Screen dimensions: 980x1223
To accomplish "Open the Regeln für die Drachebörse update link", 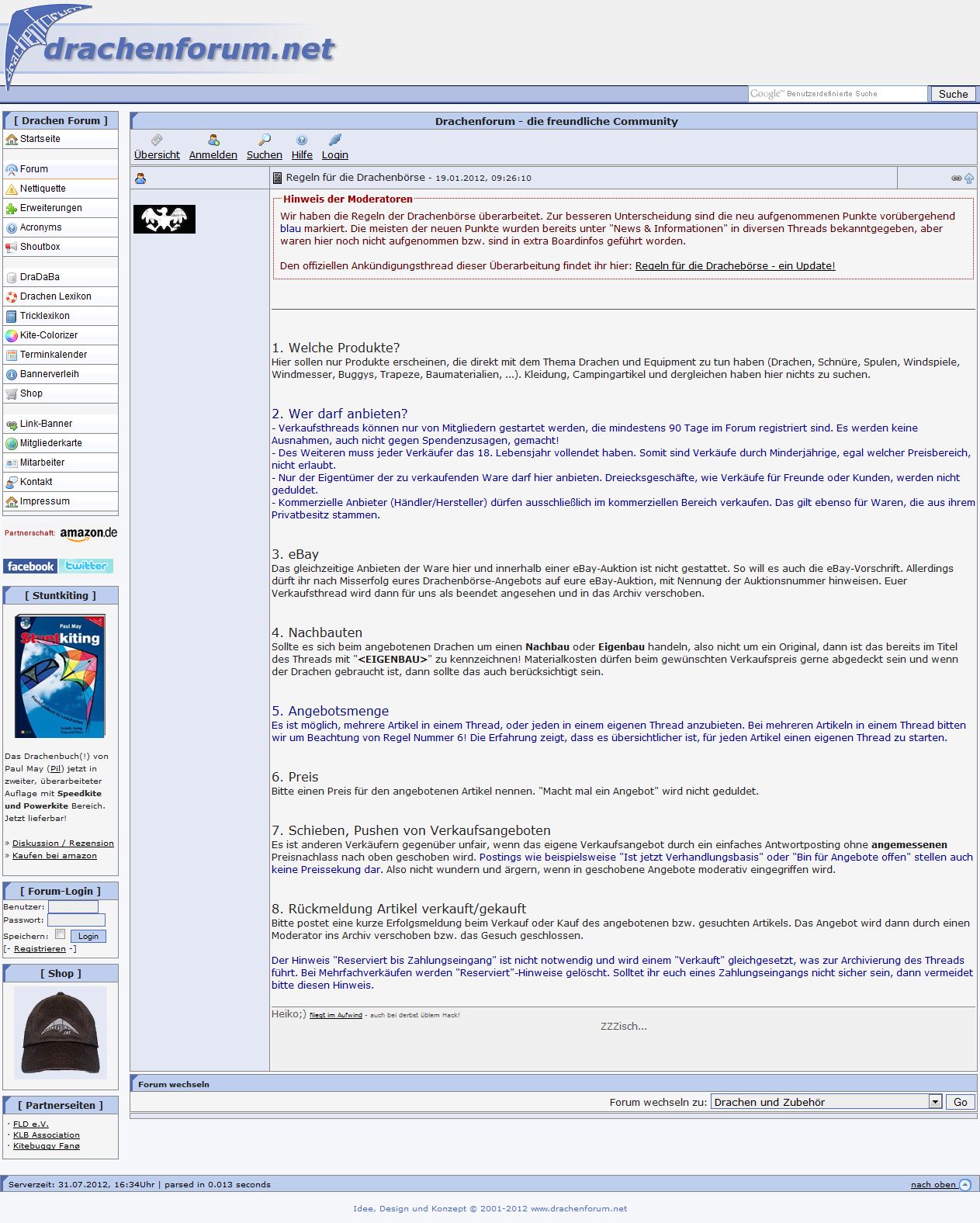I will point(735,266).
